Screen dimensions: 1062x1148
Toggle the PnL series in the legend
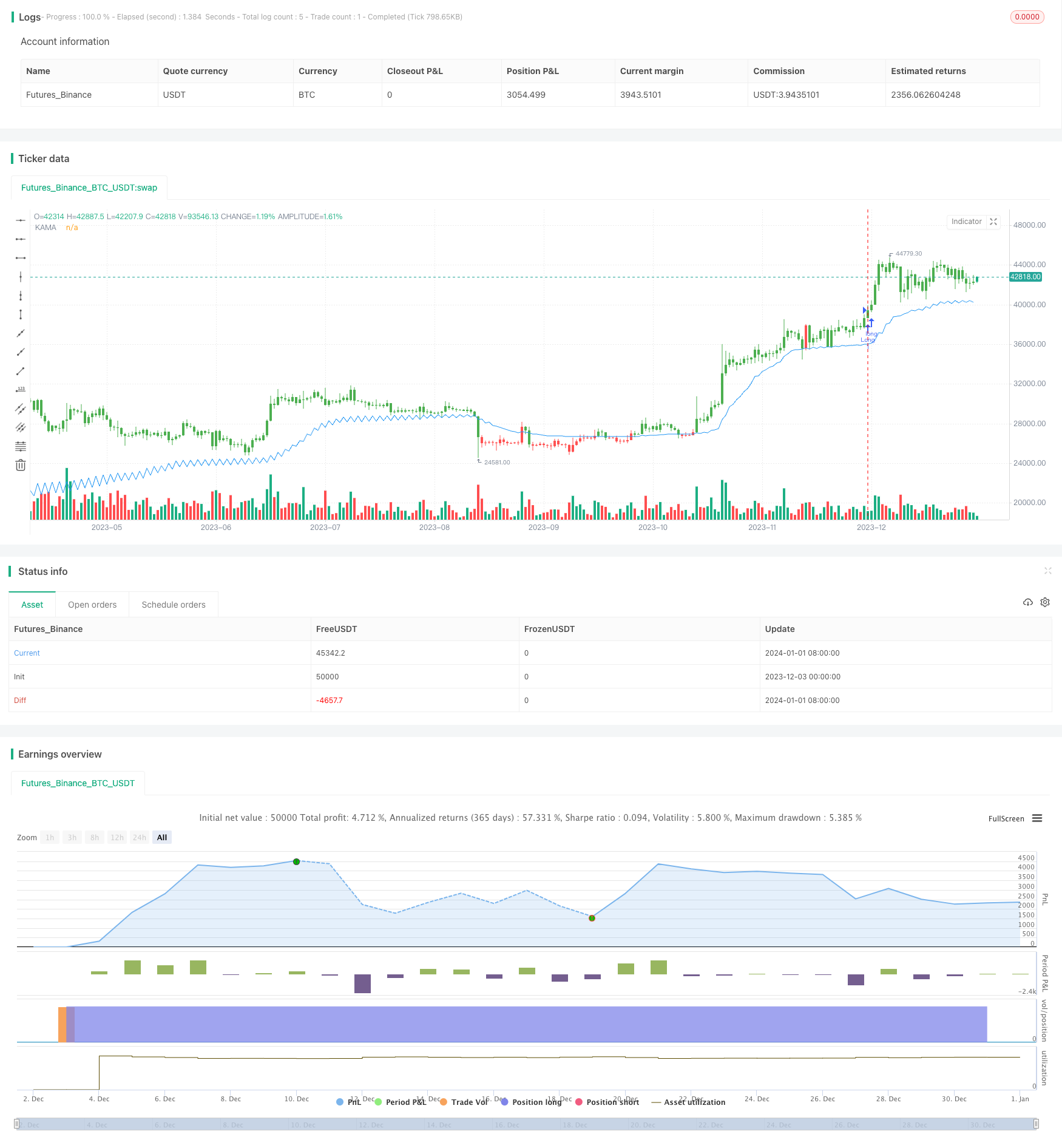point(349,1102)
